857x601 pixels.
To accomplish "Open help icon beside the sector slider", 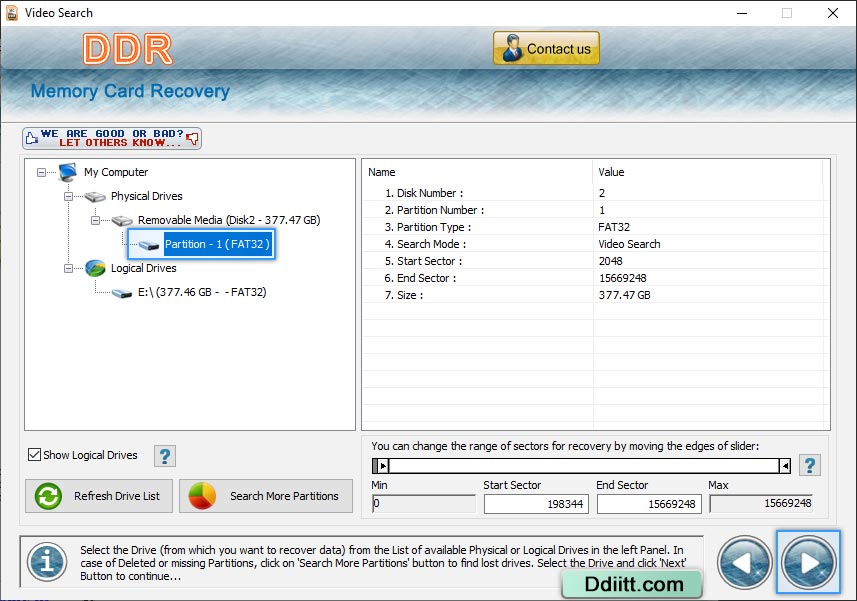I will pyautogui.click(x=809, y=466).
